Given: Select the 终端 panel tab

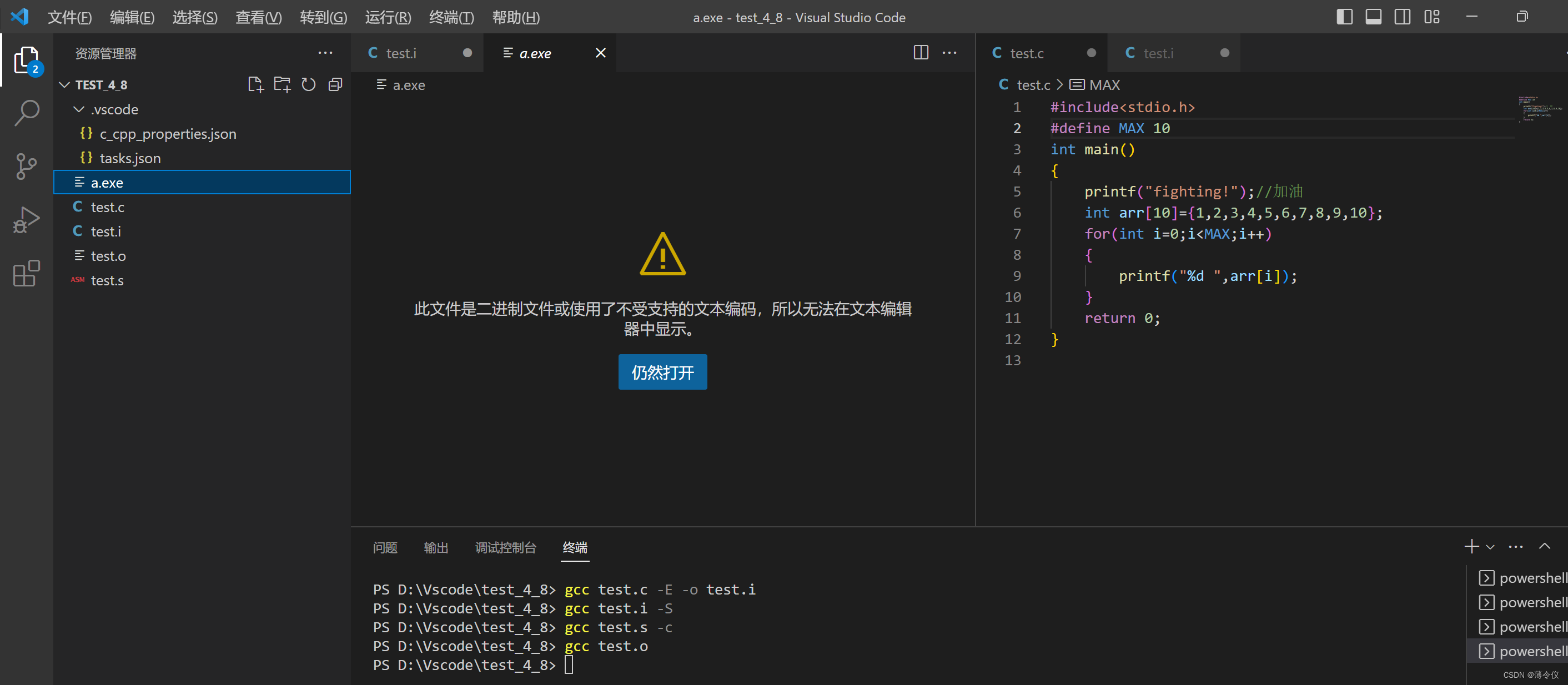Looking at the screenshot, I should [575, 547].
